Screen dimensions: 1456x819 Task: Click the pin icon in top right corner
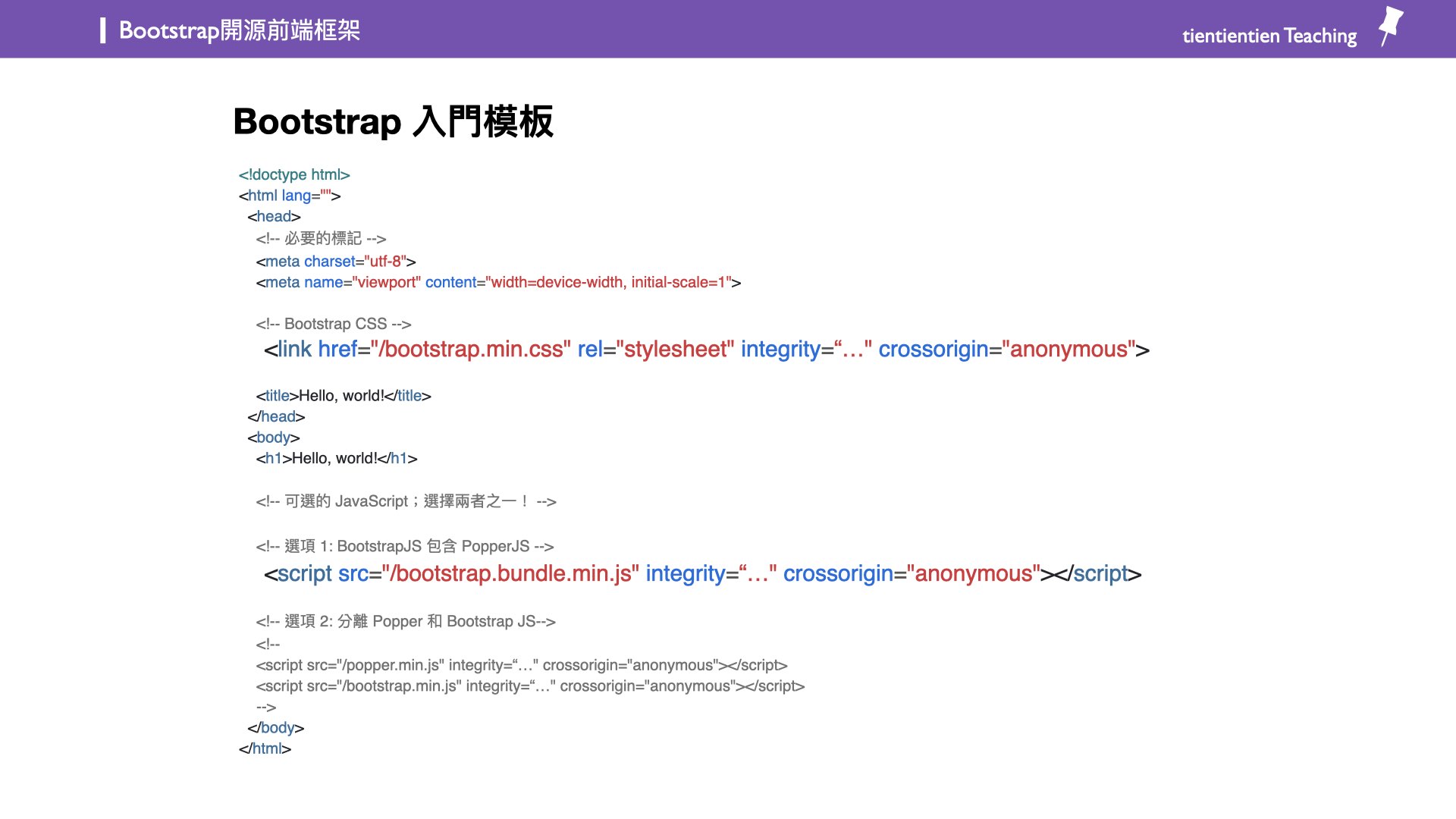pos(1392,27)
